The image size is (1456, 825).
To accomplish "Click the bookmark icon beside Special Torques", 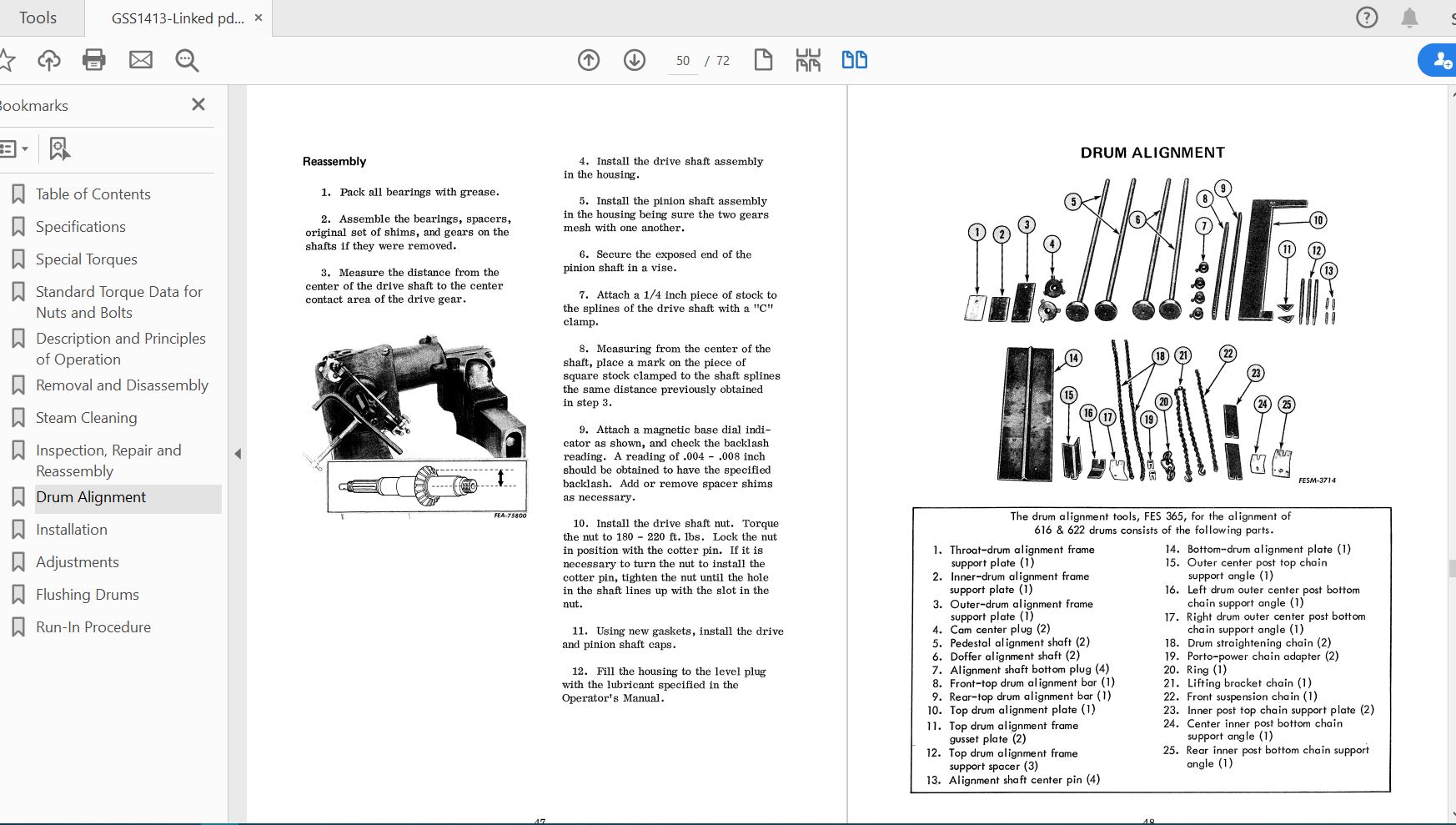I will [x=18, y=259].
